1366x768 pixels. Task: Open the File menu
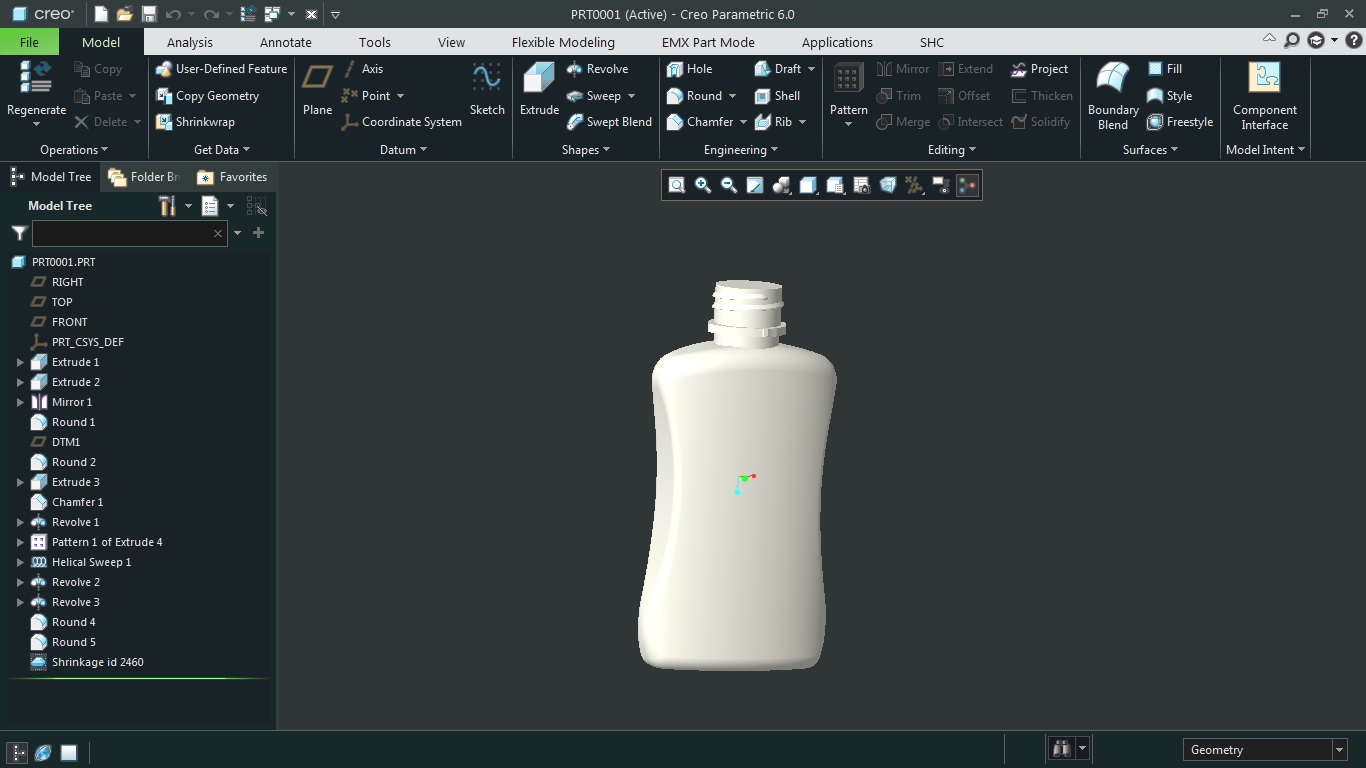(29, 42)
